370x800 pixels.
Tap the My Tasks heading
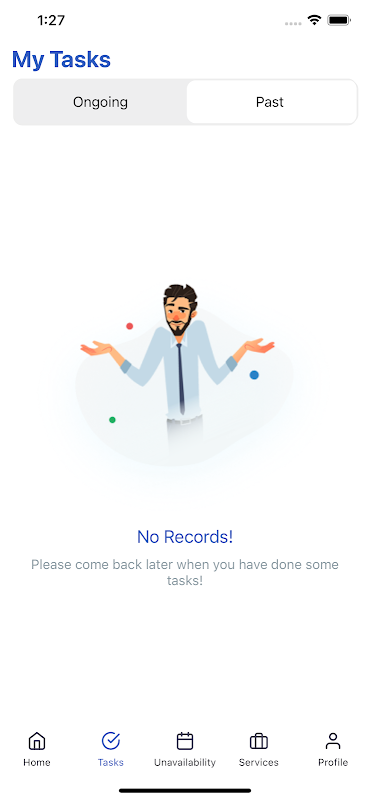[x=61, y=60]
